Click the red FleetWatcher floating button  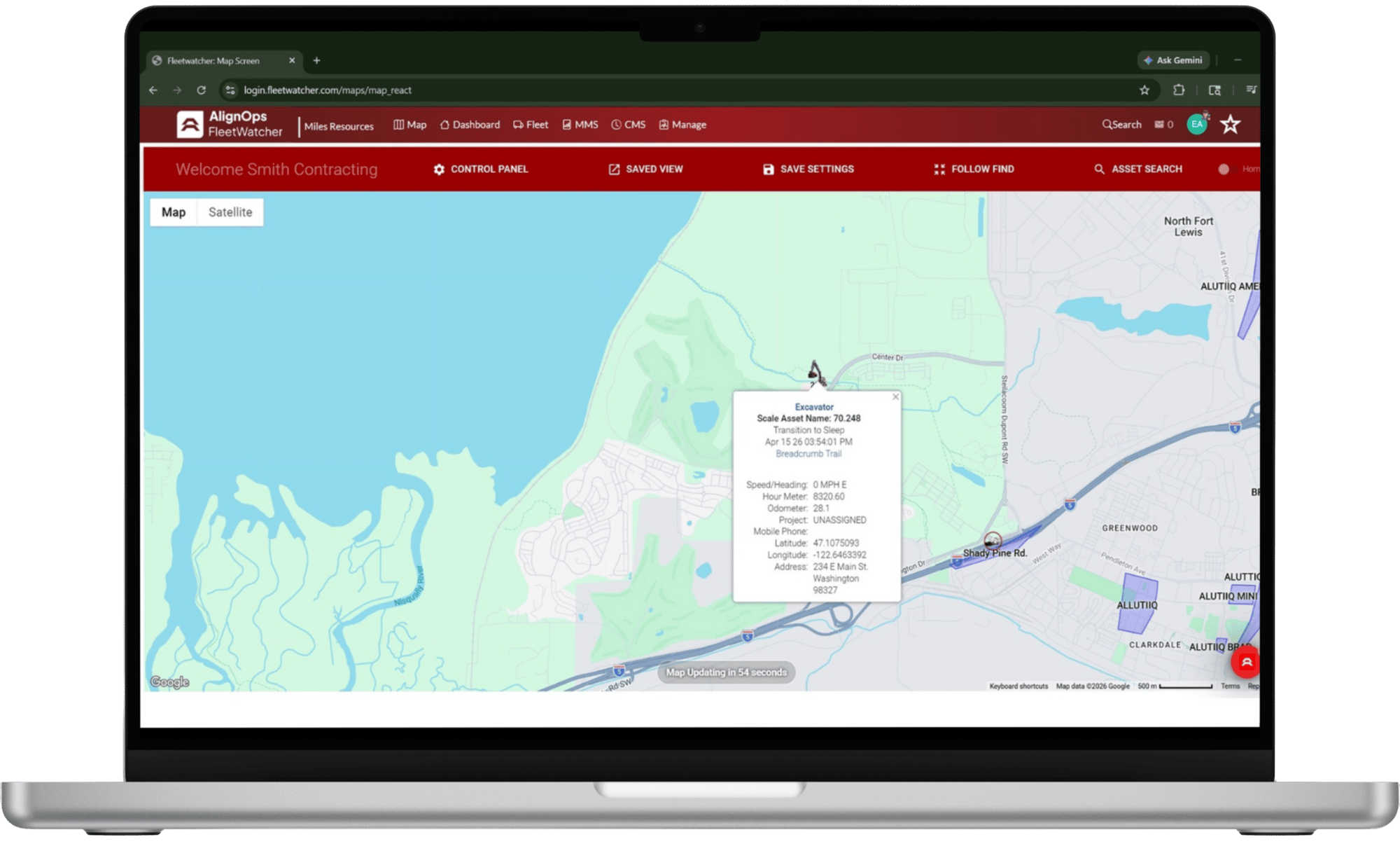(1246, 662)
